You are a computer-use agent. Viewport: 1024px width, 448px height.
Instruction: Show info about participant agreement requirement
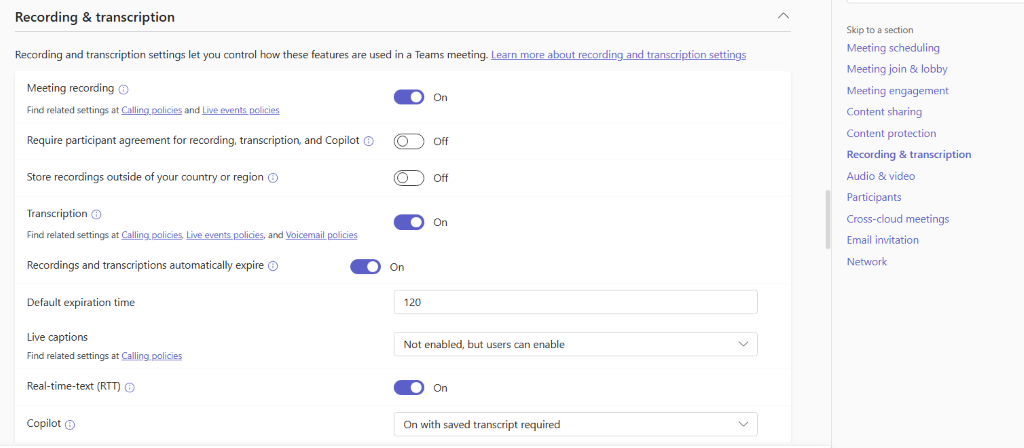click(368, 141)
